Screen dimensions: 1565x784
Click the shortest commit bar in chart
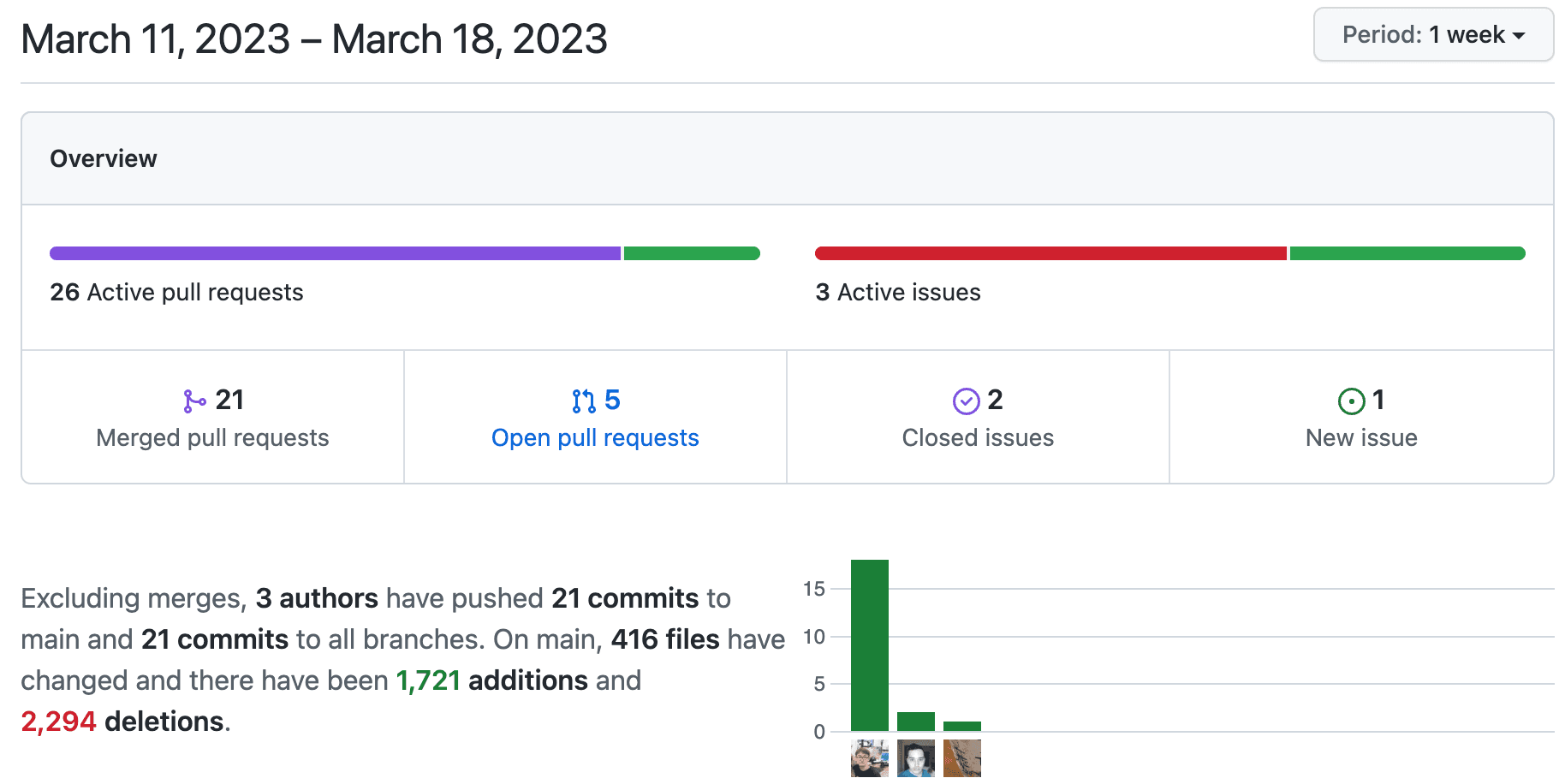961,726
